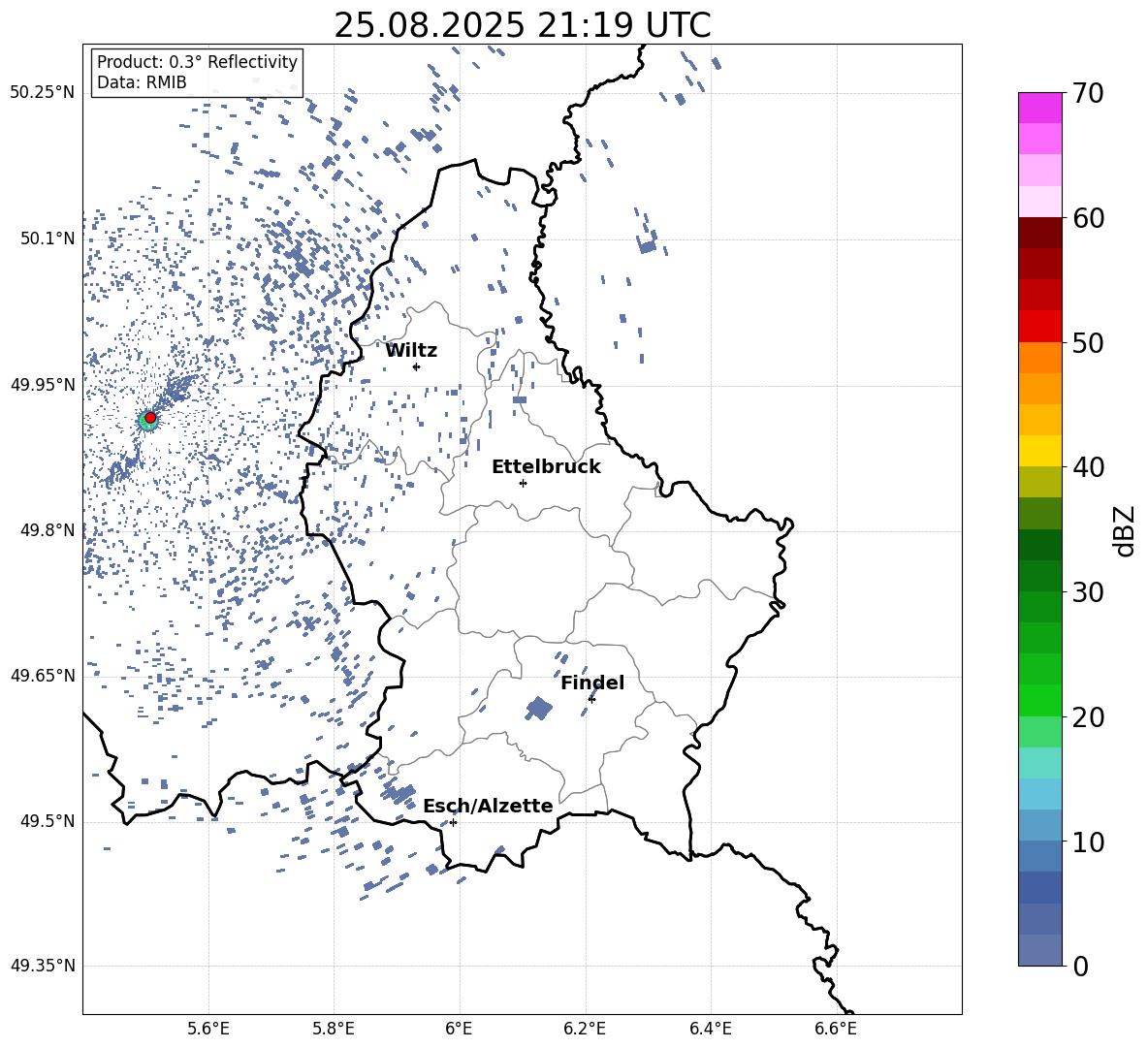Screen dimensions: 1148x1048
Task: Click the large radar echo west of Findel
Action: 540,709
